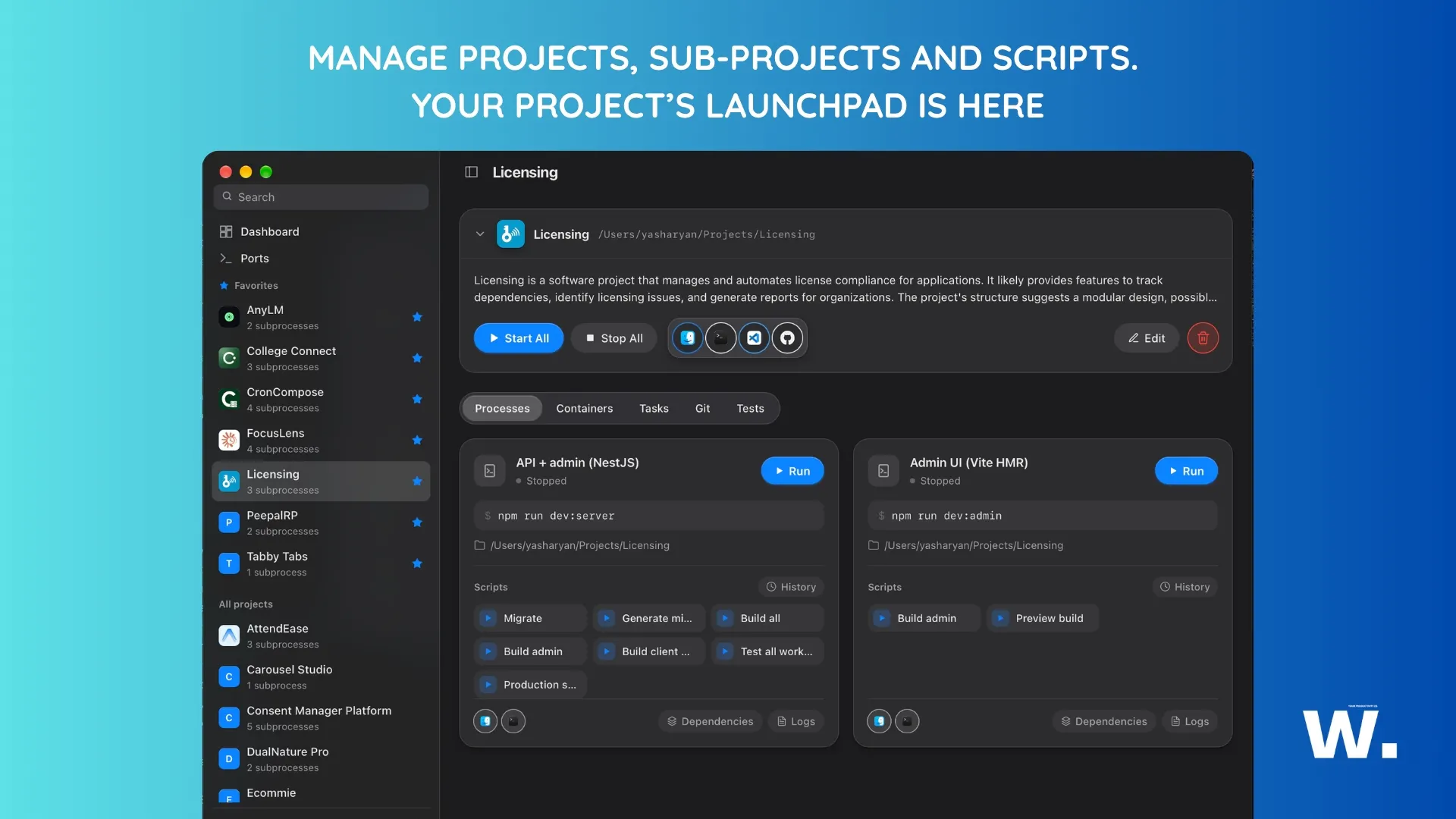Select Consent Manager Platform project
Screen dimensions: 1456x819
point(321,718)
